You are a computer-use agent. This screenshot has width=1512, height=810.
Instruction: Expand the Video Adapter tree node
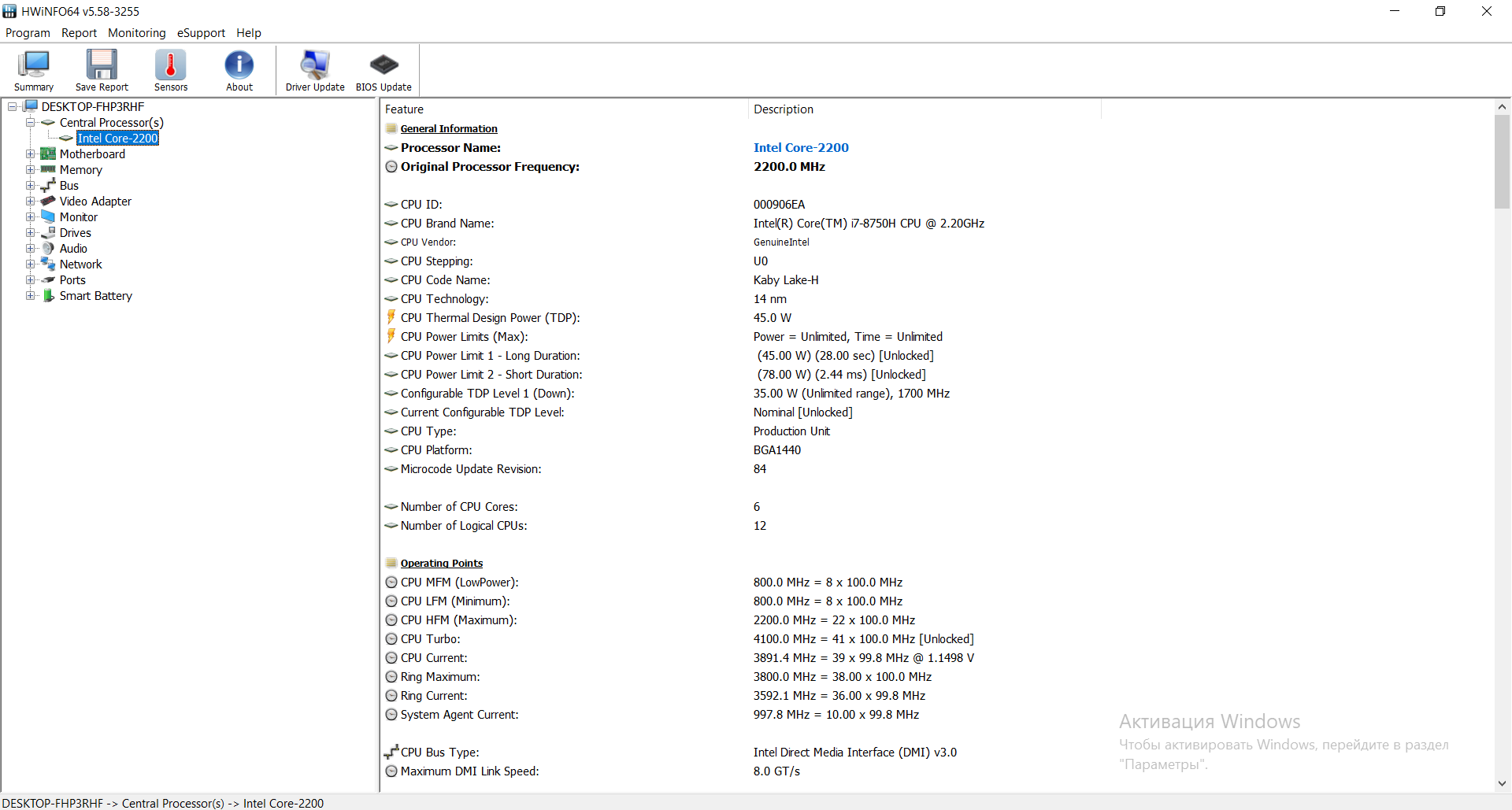[30, 201]
